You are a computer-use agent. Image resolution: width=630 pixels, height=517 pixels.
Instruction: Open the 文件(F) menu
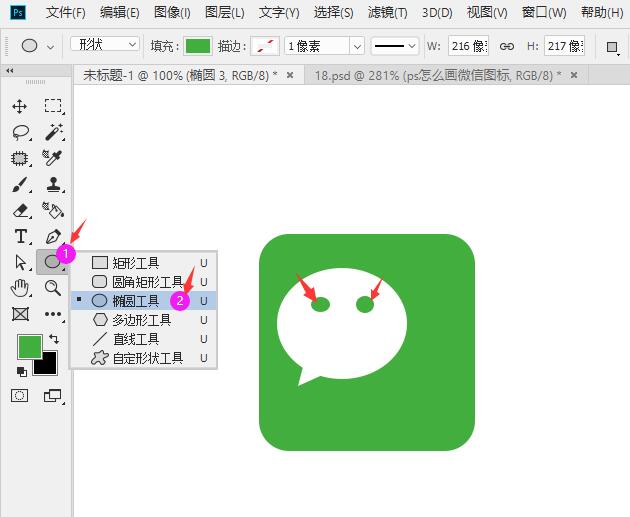(x=65, y=12)
